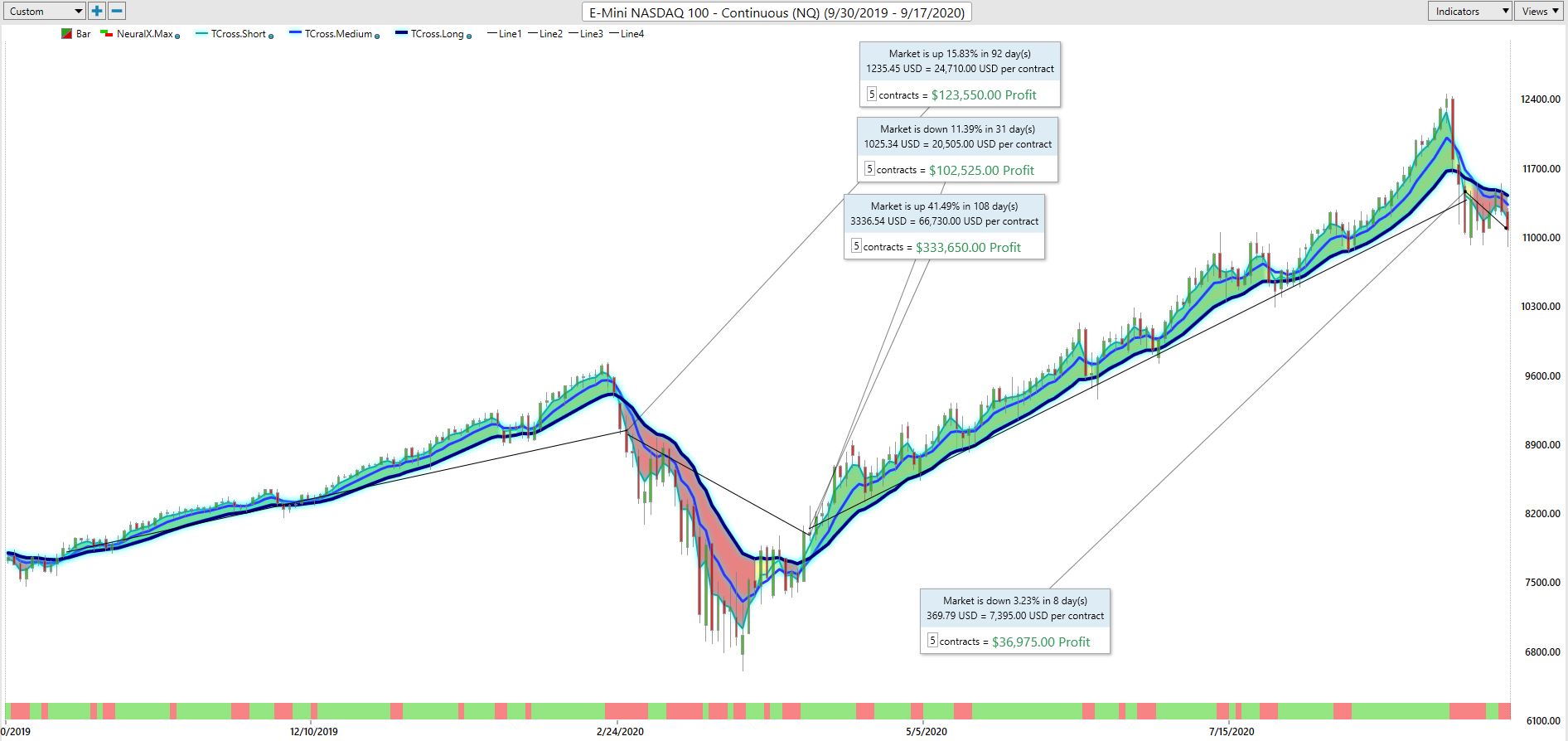
Task: Toggle the dot next to TCross.Long
Action: [469, 36]
